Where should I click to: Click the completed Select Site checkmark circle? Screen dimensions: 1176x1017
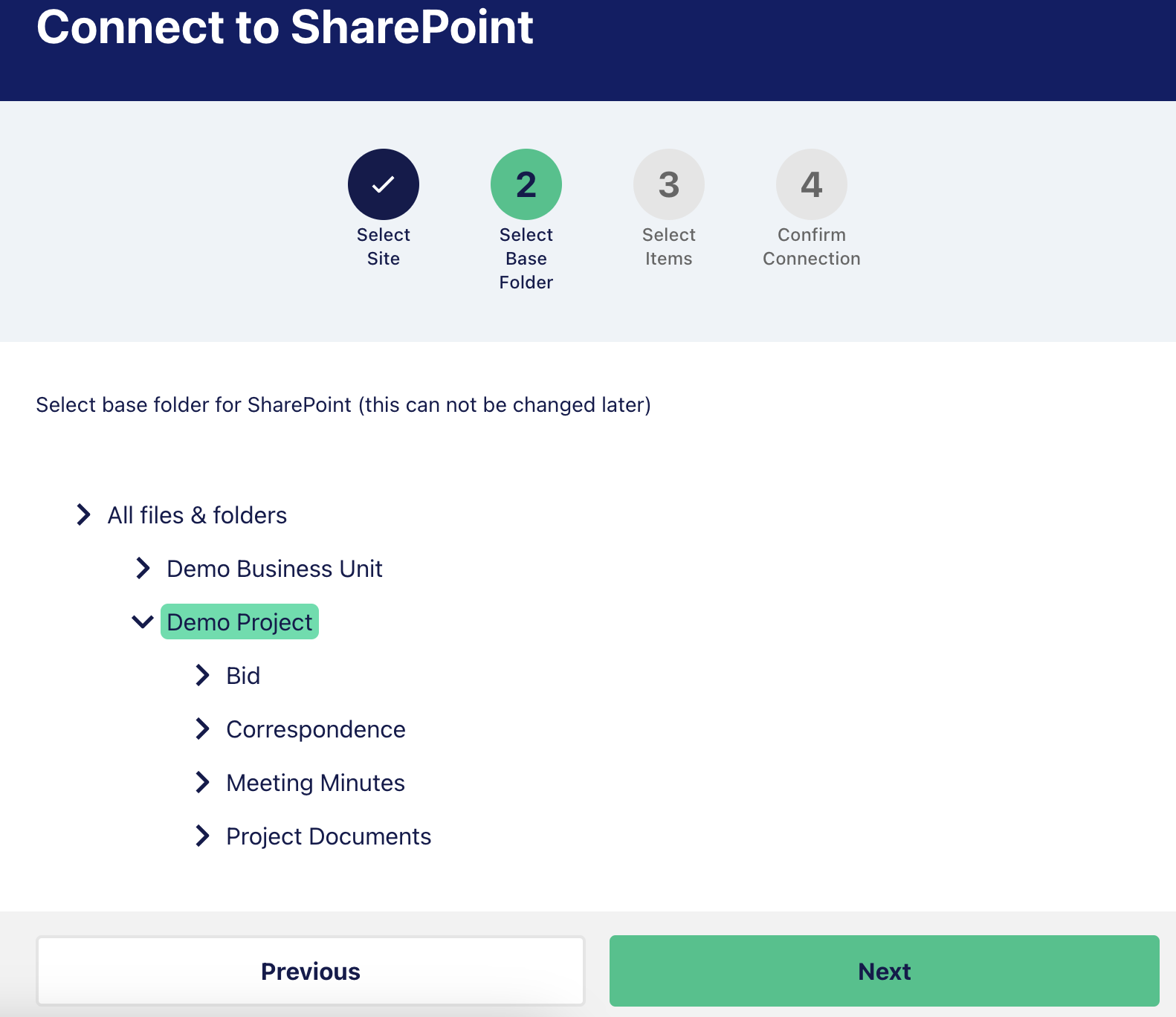coord(384,184)
